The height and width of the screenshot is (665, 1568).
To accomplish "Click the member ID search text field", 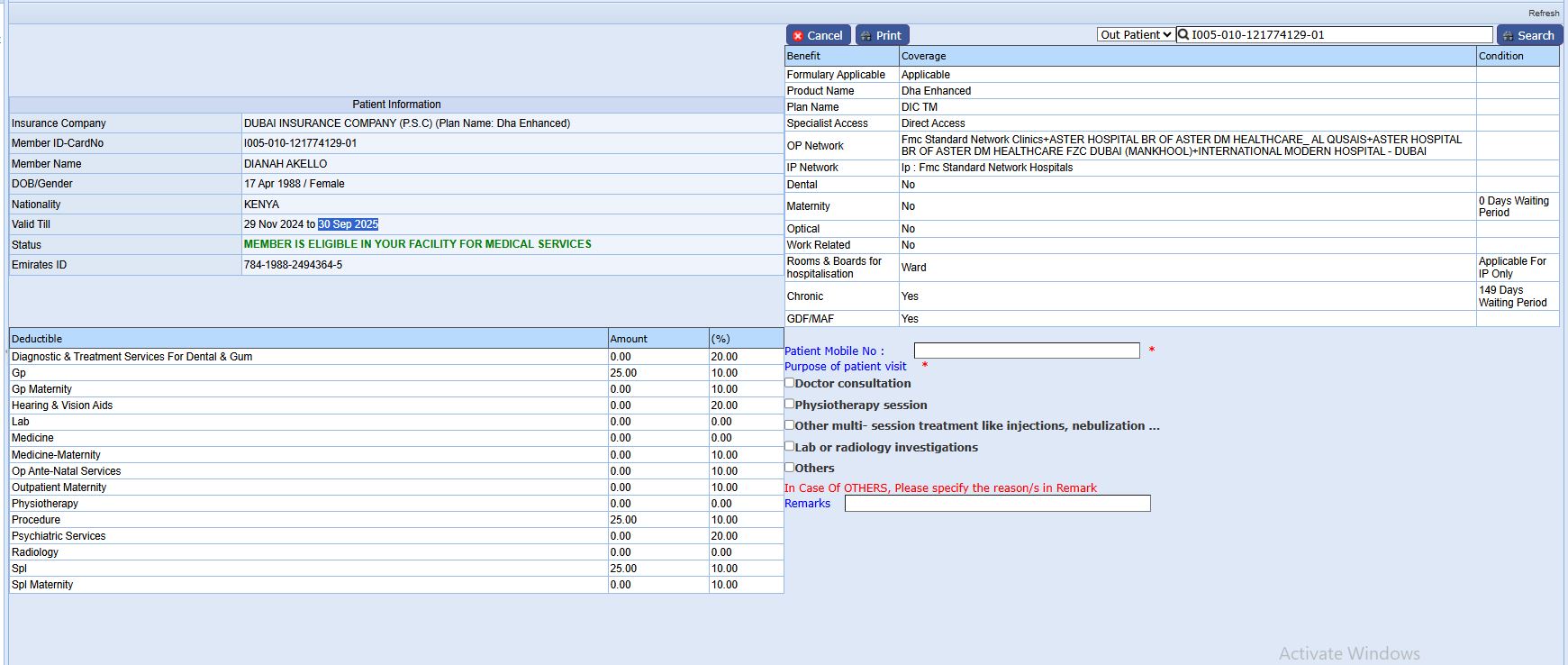I will [x=1340, y=35].
